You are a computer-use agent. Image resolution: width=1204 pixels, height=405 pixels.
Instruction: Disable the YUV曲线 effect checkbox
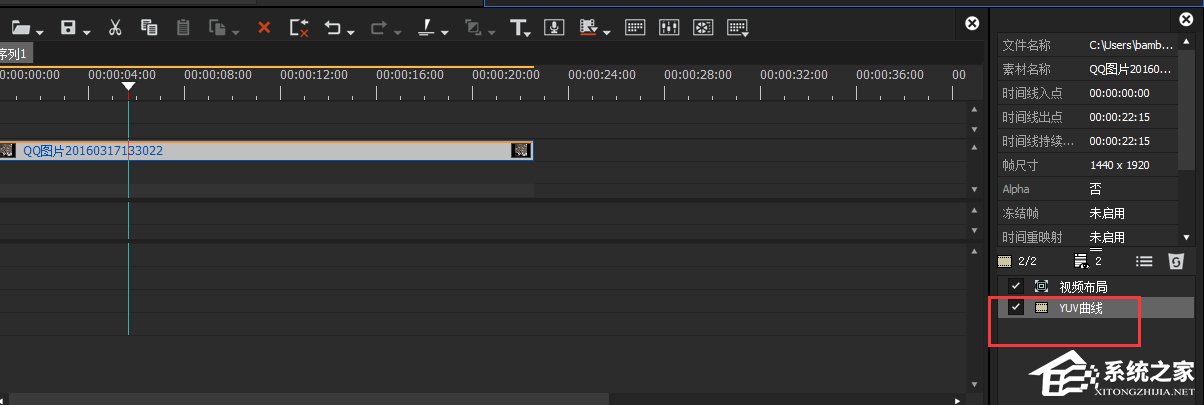[x=1016, y=308]
